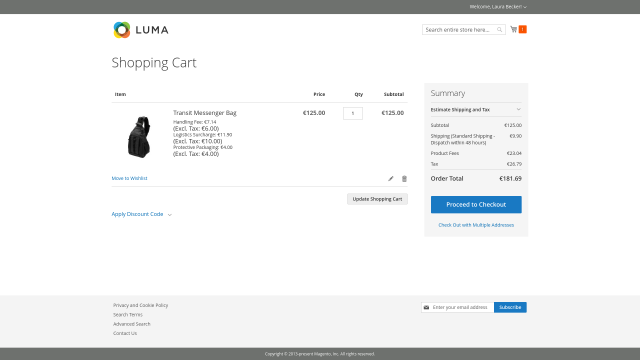Click the Shipping value €9.90

tap(516, 136)
